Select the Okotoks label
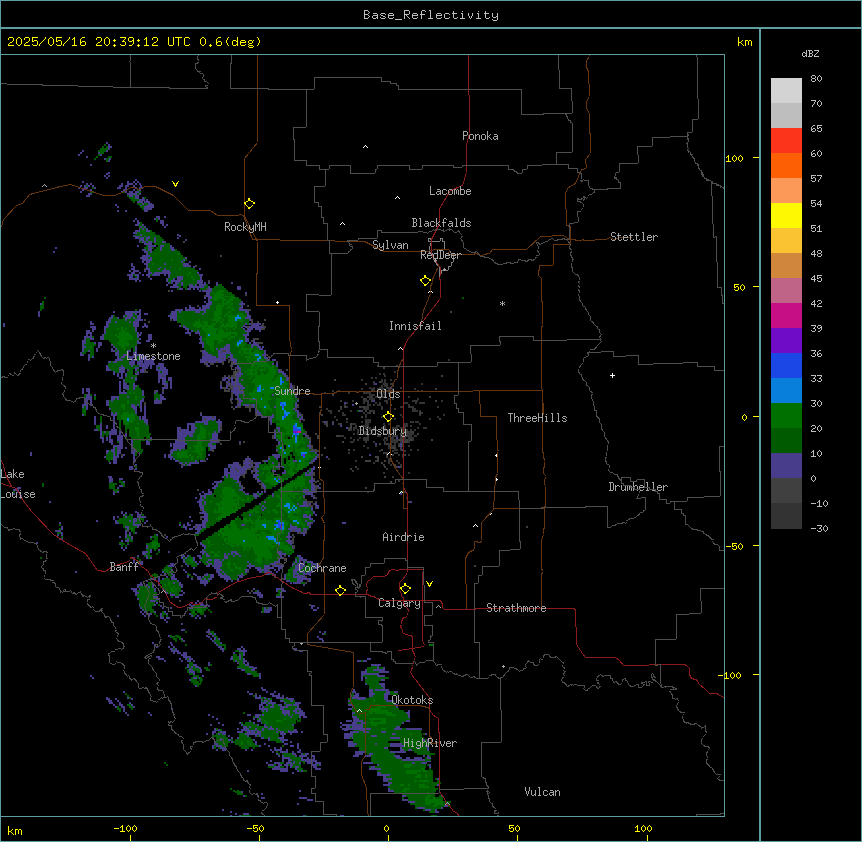 [412, 700]
